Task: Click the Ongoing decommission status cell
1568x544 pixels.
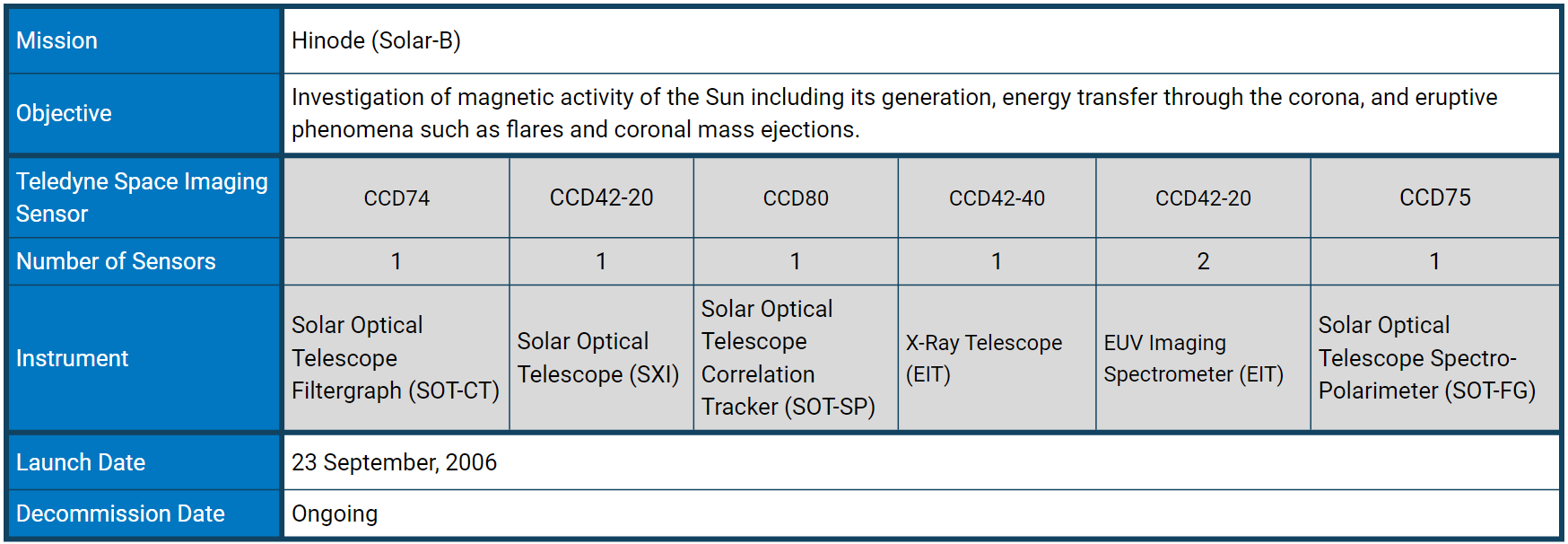Action: [x=335, y=513]
